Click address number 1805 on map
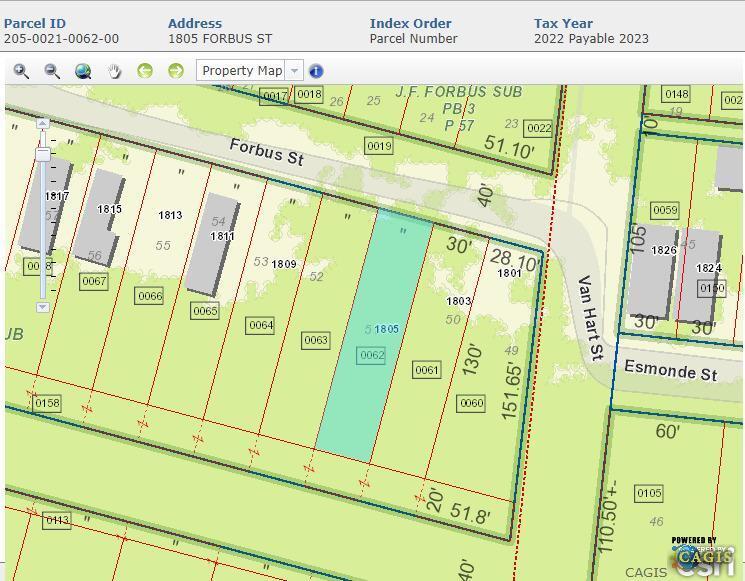Viewport: 745px width, 581px height. (387, 329)
